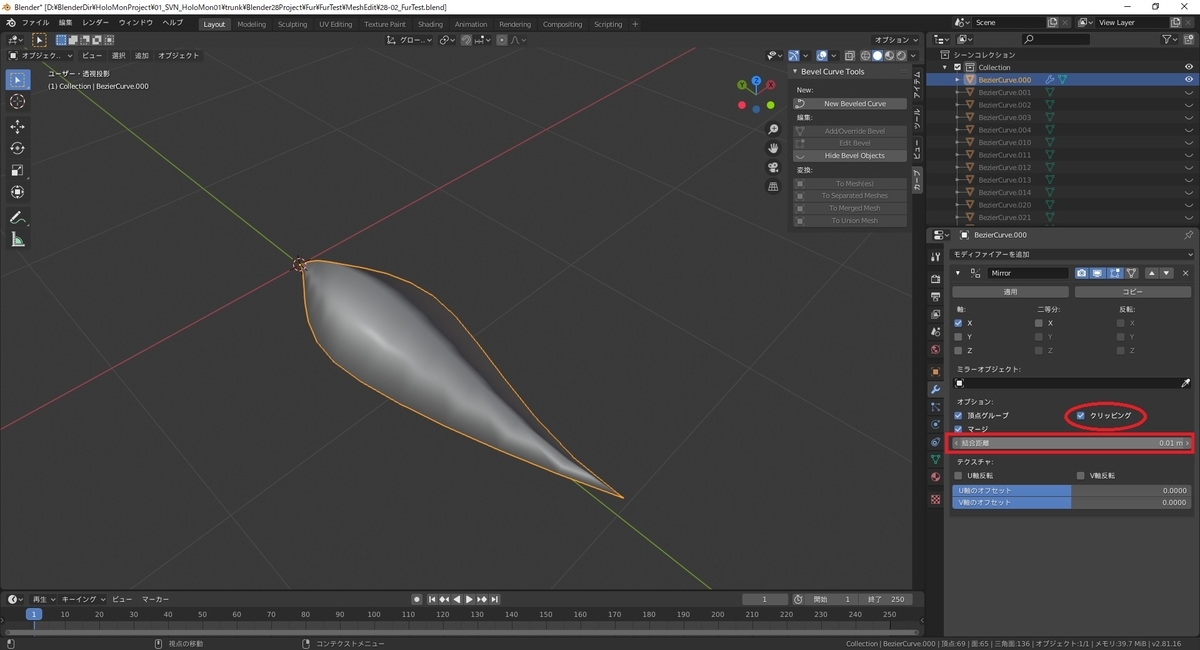Image resolution: width=1200 pixels, height=650 pixels.
Task: Open the 編集 menu
Action: tap(65, 23)
